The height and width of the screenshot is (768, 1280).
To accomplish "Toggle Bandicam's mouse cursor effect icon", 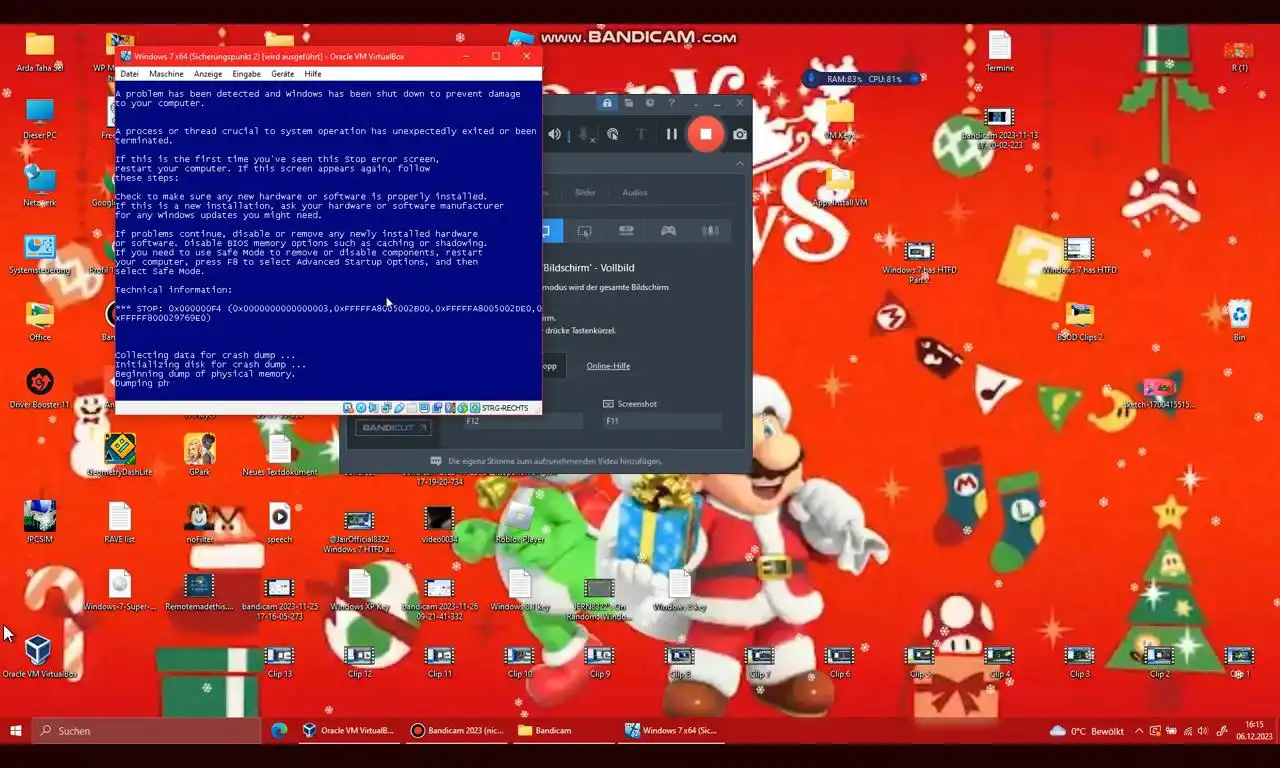I will 613,134.
